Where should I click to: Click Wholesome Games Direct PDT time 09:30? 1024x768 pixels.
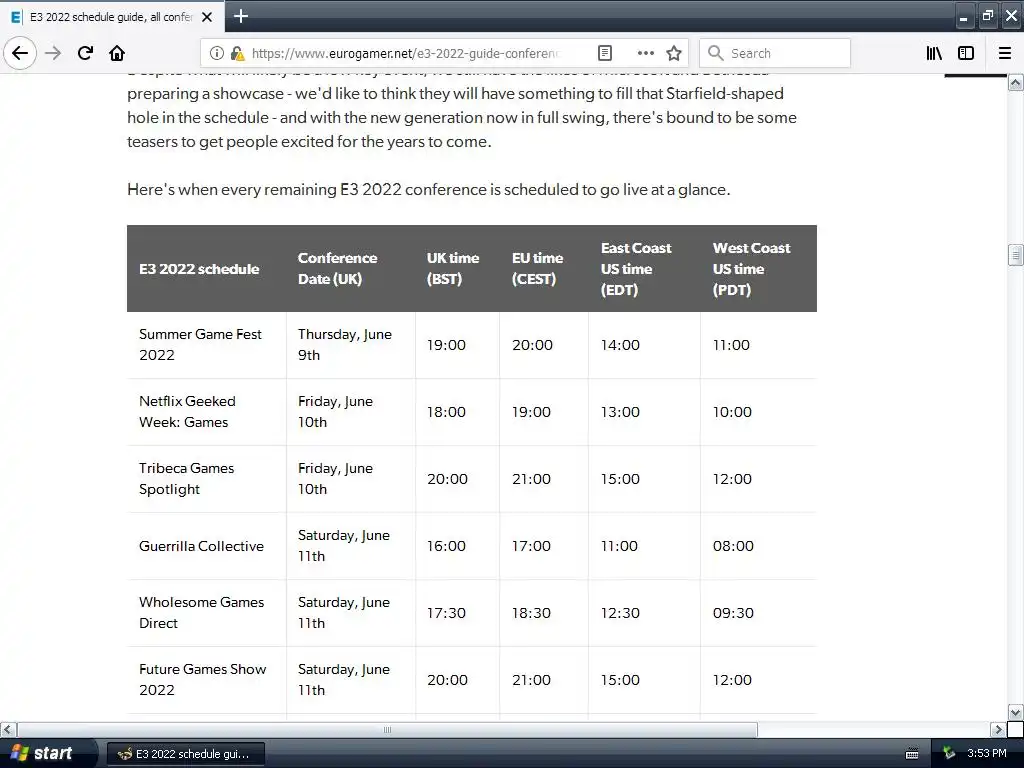click(x=733, y=613)
